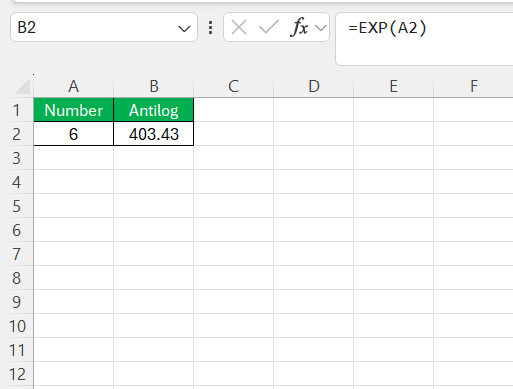The height and width of the screenshot is (389, 513).
Task: Select row 11 header
Action: click(x=17, y=350)
